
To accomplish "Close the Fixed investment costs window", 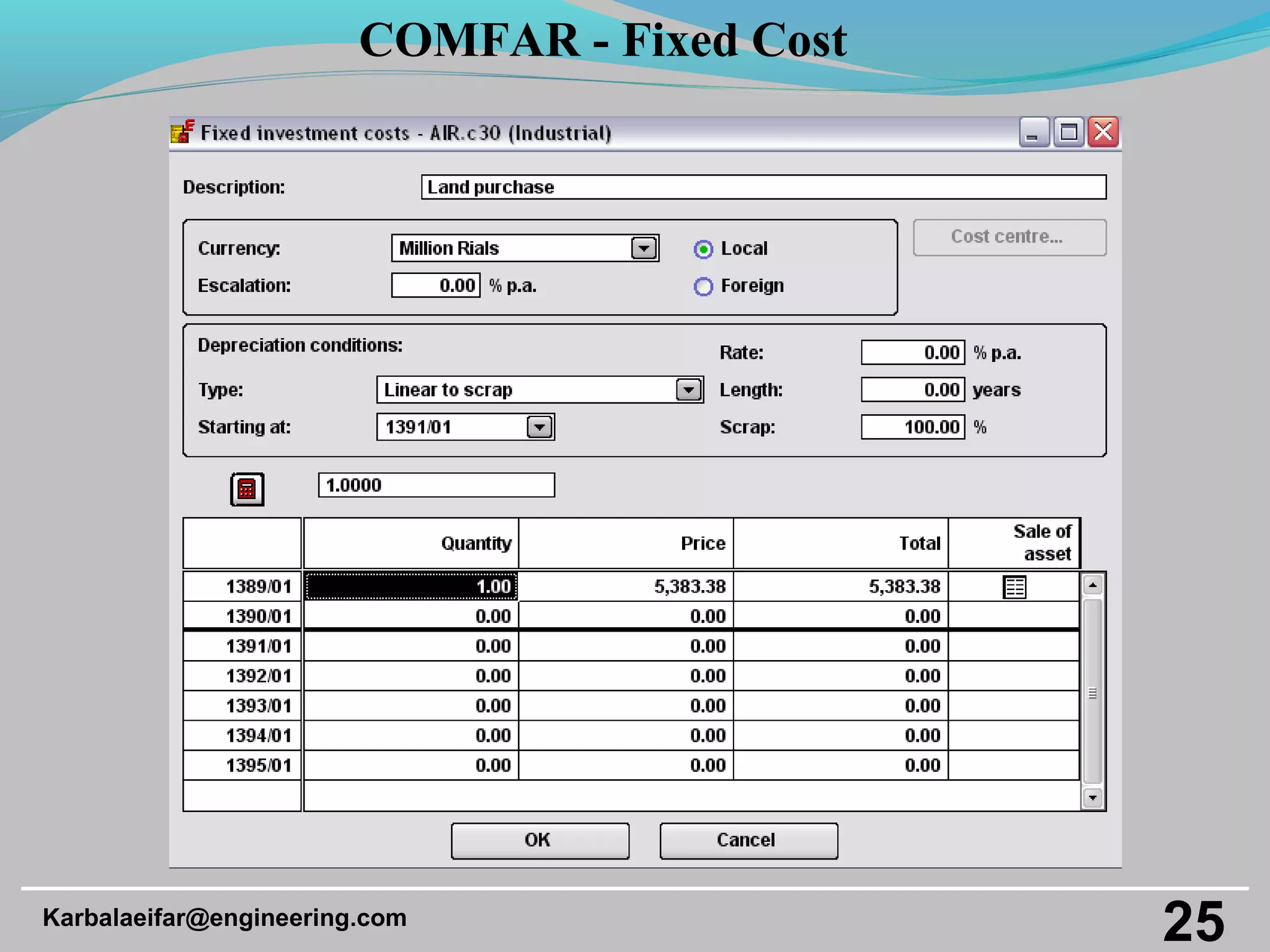I will (1103, 132).
